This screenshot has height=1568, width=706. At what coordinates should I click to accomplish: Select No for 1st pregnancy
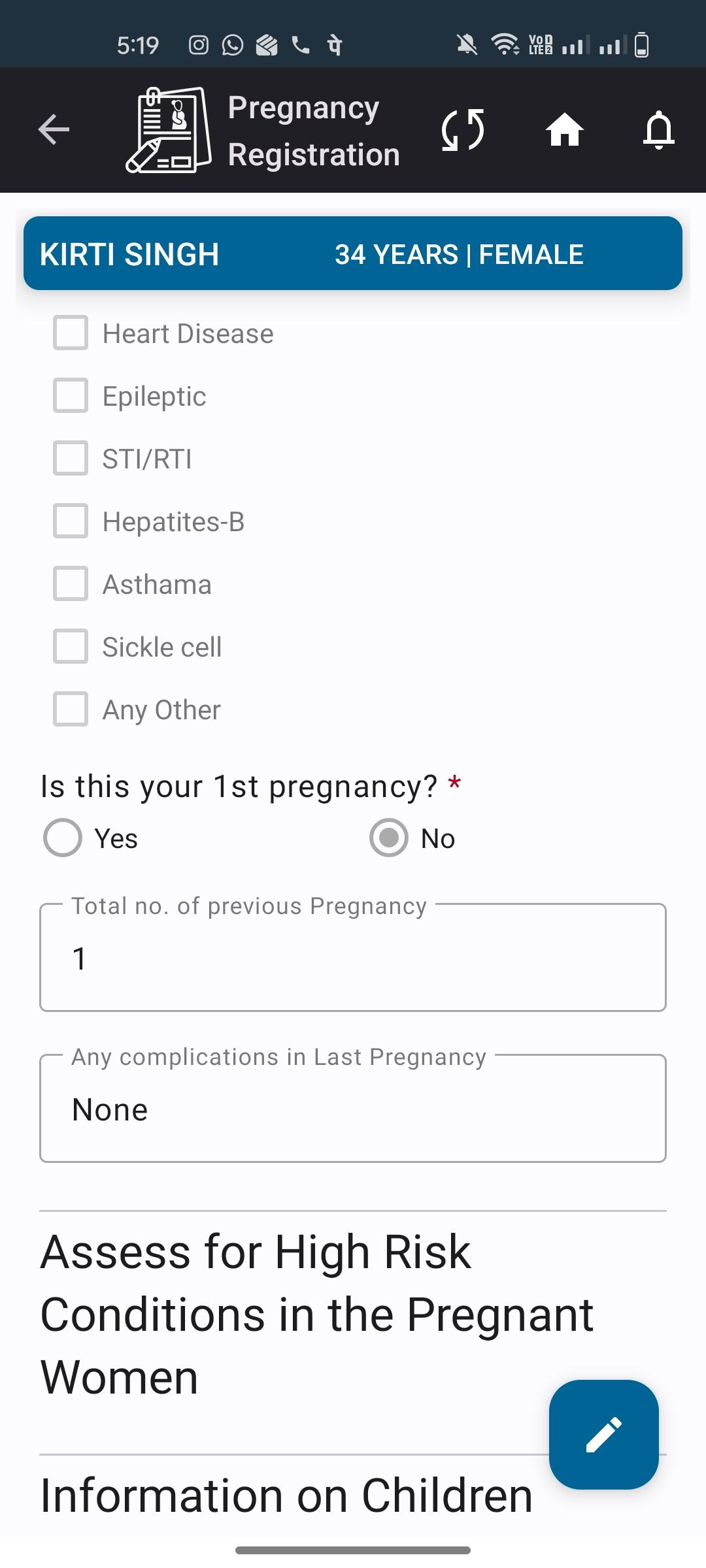389,838
